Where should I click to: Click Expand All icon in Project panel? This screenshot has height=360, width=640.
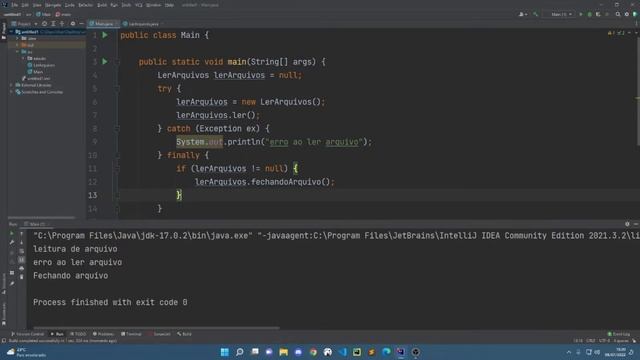tap(53, 24)
